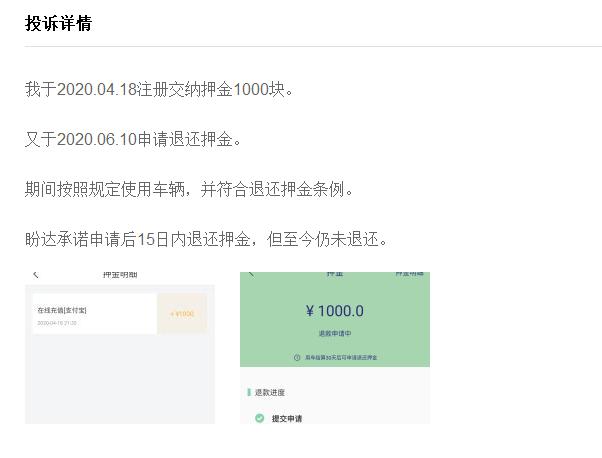Click the line mentioning 2020.06.10 refund request
The height and width of the screenshot is (458, 602).
(133, 139)
